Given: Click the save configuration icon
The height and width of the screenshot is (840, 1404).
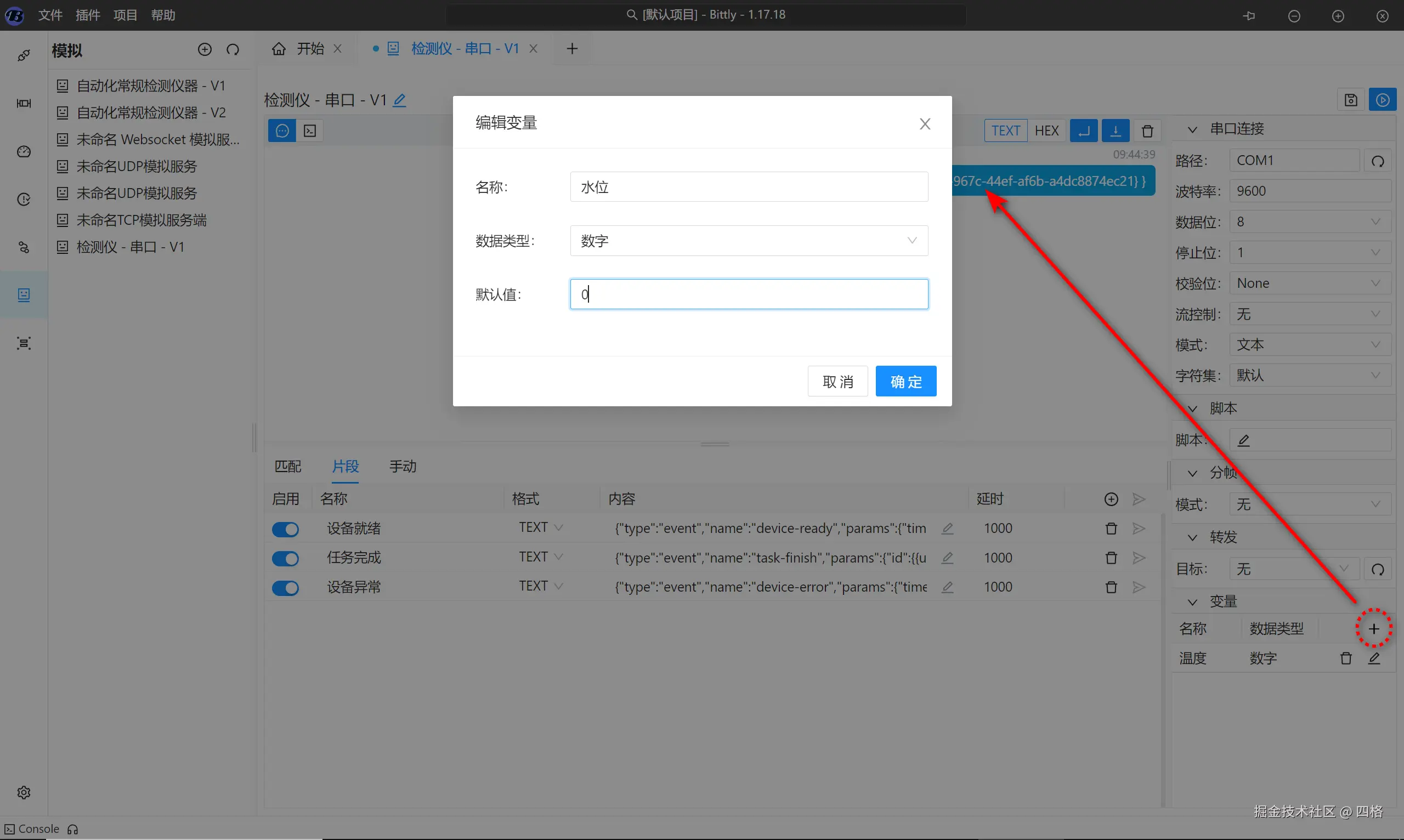Looking at the screenshot, I should pos(1351,100).
